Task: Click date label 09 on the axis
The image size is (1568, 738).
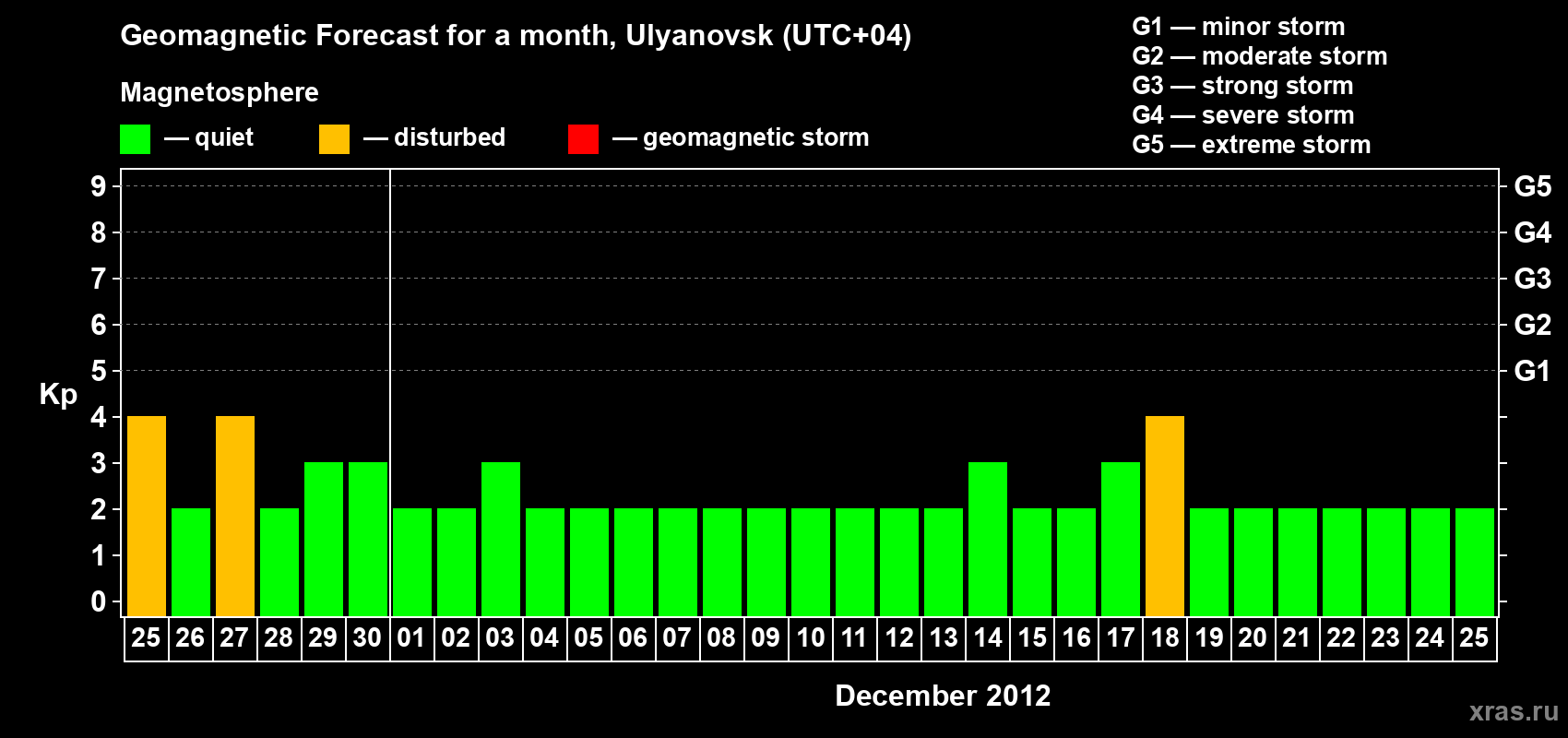Action: tap(766, 637)
